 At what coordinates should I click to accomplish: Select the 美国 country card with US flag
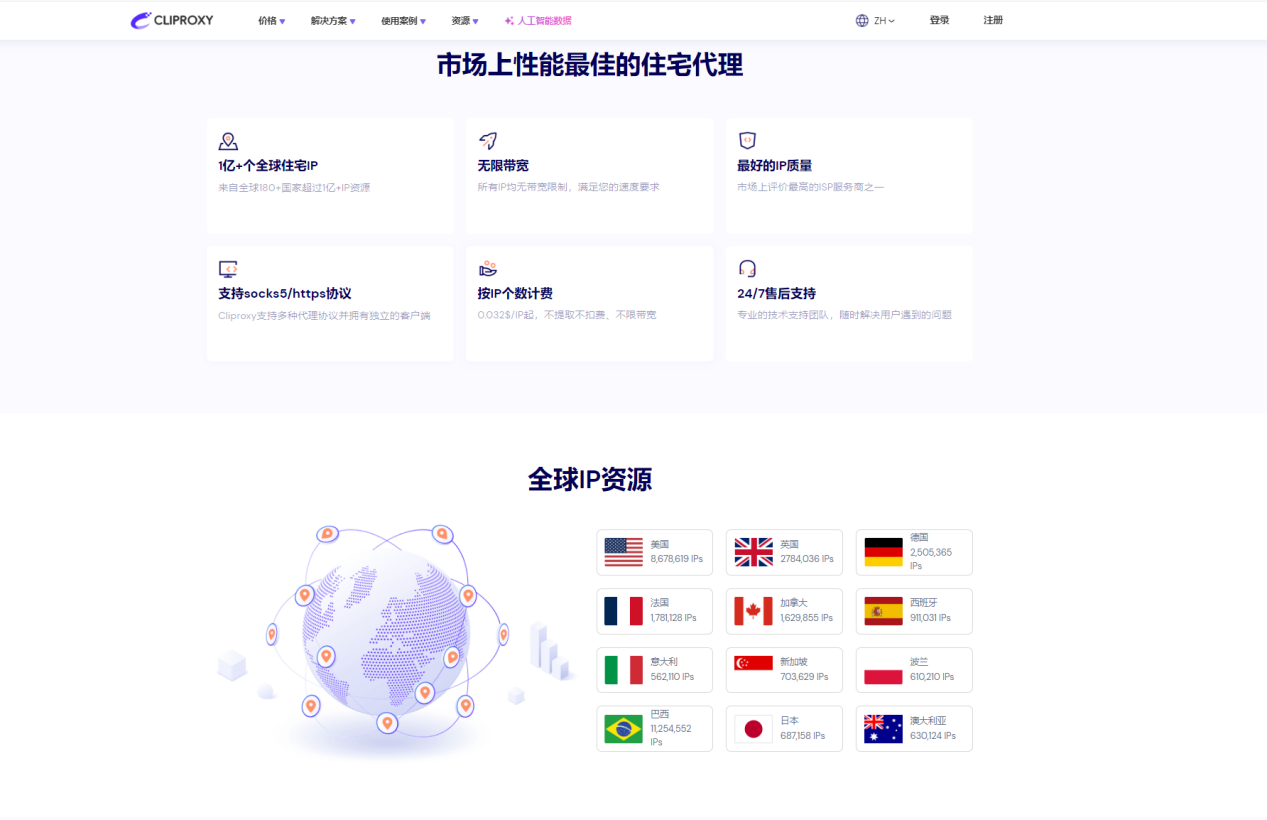point(654,552)
